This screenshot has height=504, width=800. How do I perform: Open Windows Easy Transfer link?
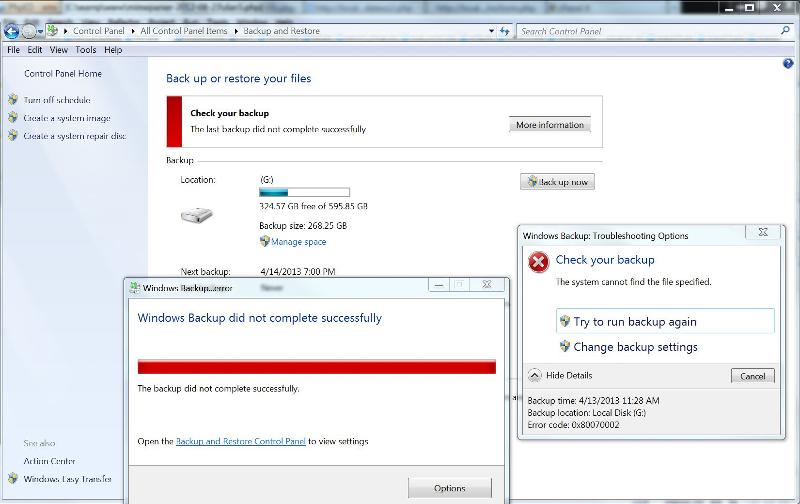pos(67,479)
